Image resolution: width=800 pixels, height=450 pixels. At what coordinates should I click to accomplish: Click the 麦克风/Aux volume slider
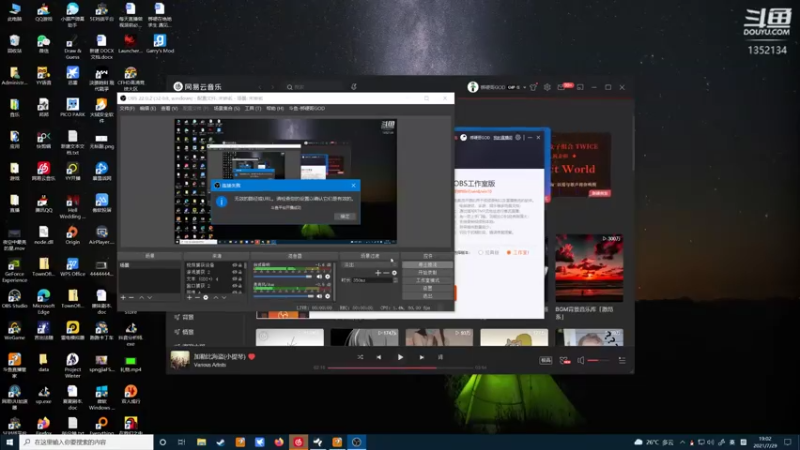[x=283, y=296]
